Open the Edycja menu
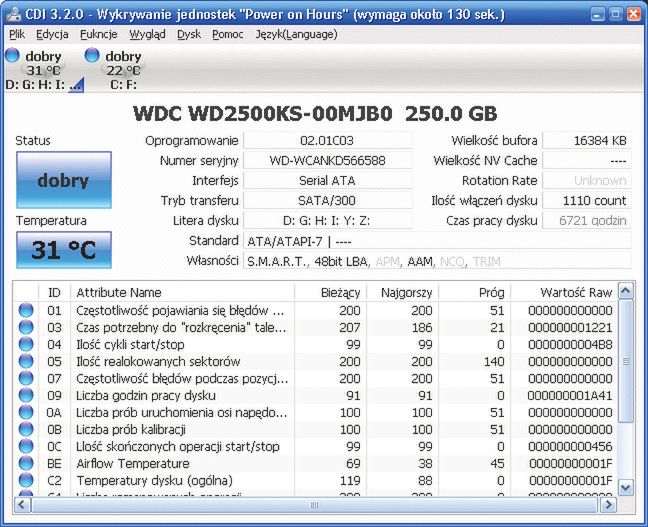648x527 pixels. coord(52,34)
